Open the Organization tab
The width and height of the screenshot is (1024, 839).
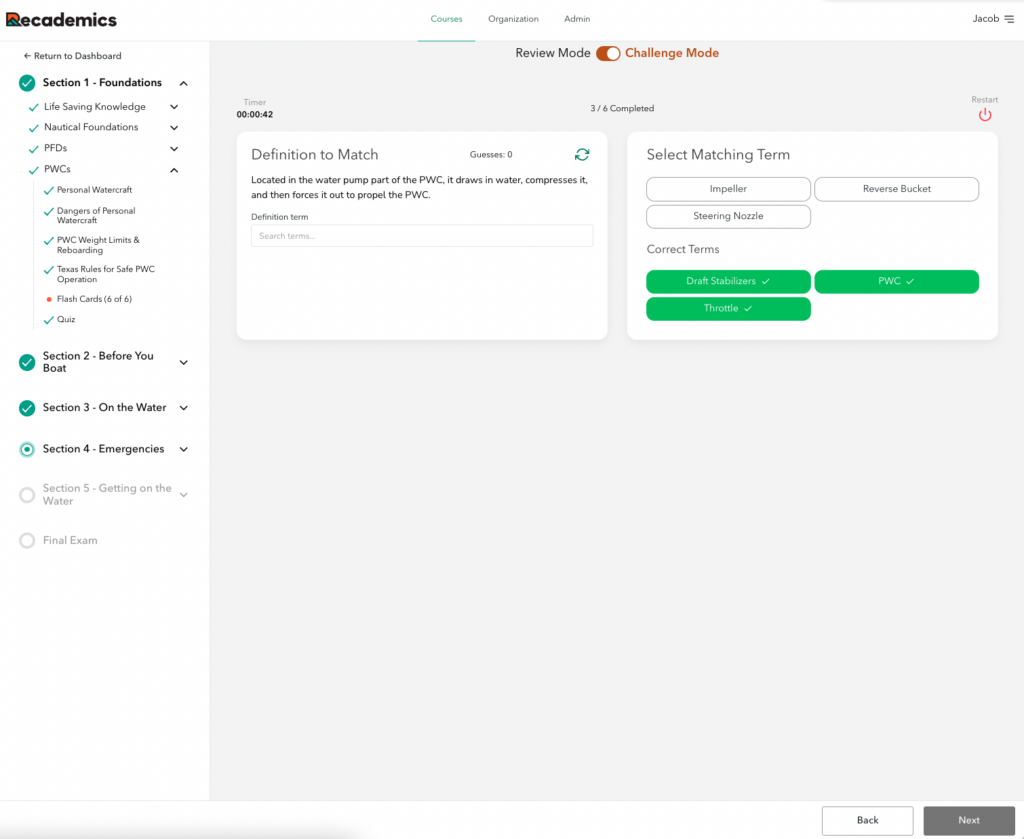(513, 19)
